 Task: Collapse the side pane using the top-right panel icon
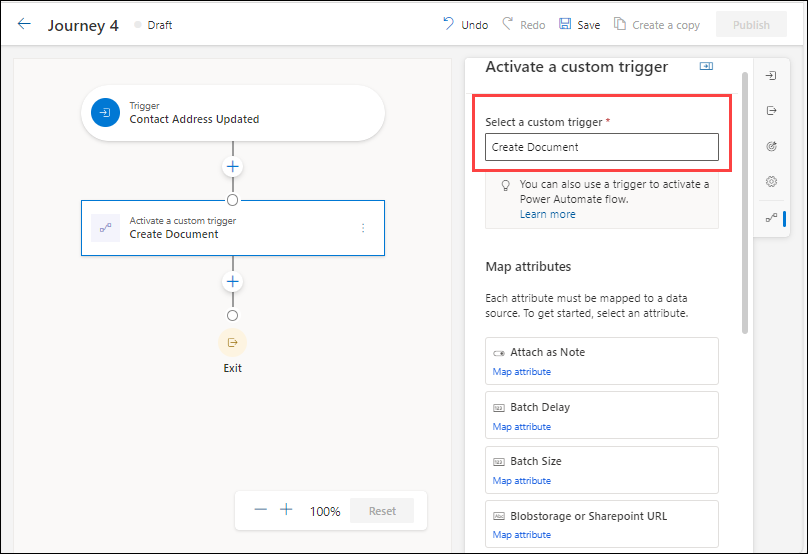tap(706, 66)
